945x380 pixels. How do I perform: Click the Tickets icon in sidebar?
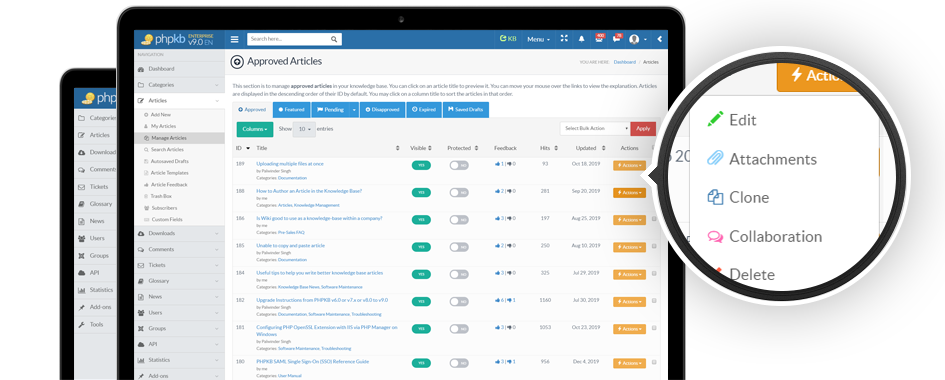tap(141, 265)
